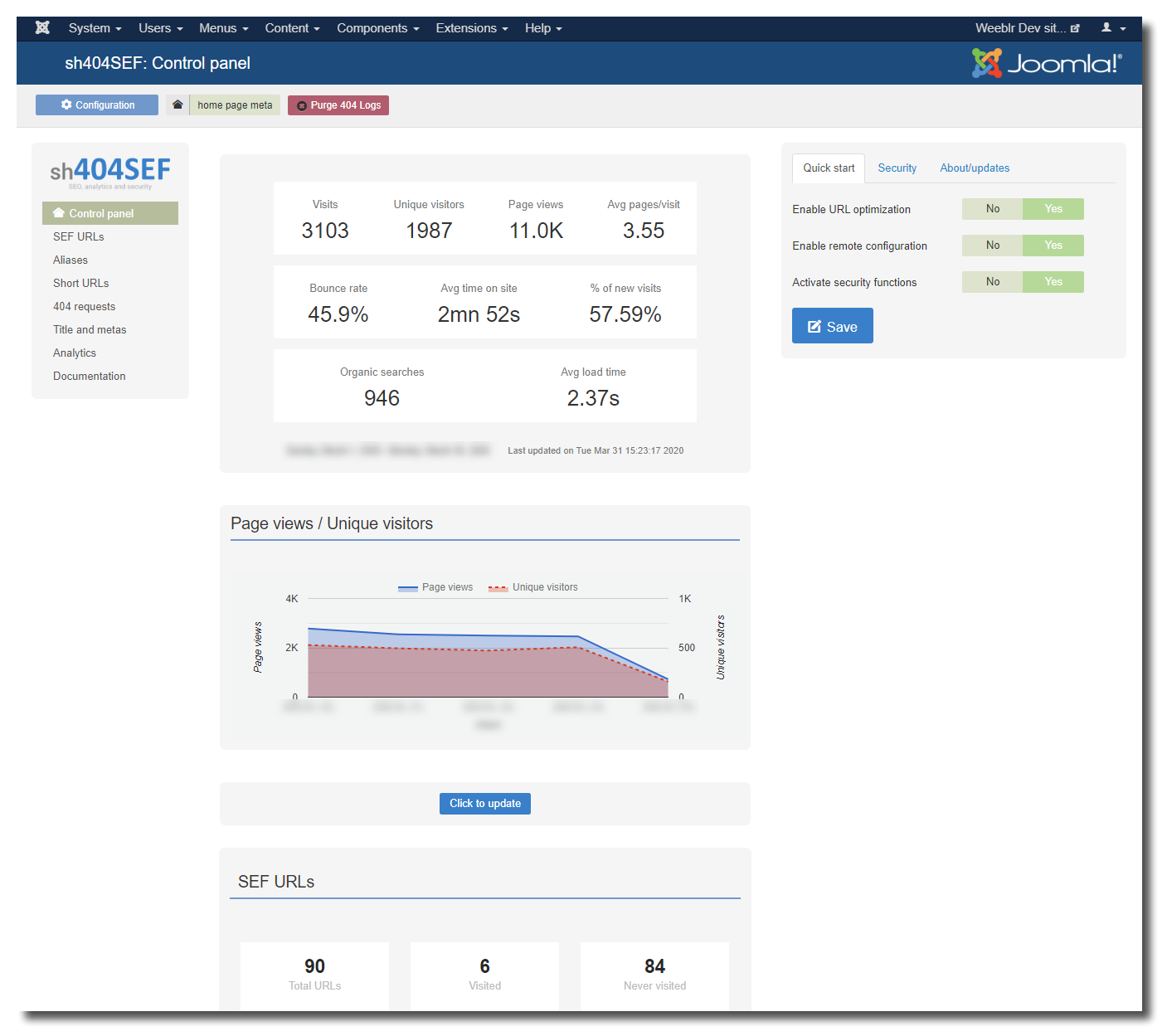Viewport: 1167px width, 1036px height.
Task: Click the Page views value 11.0K
Action: tap(536, 231)
